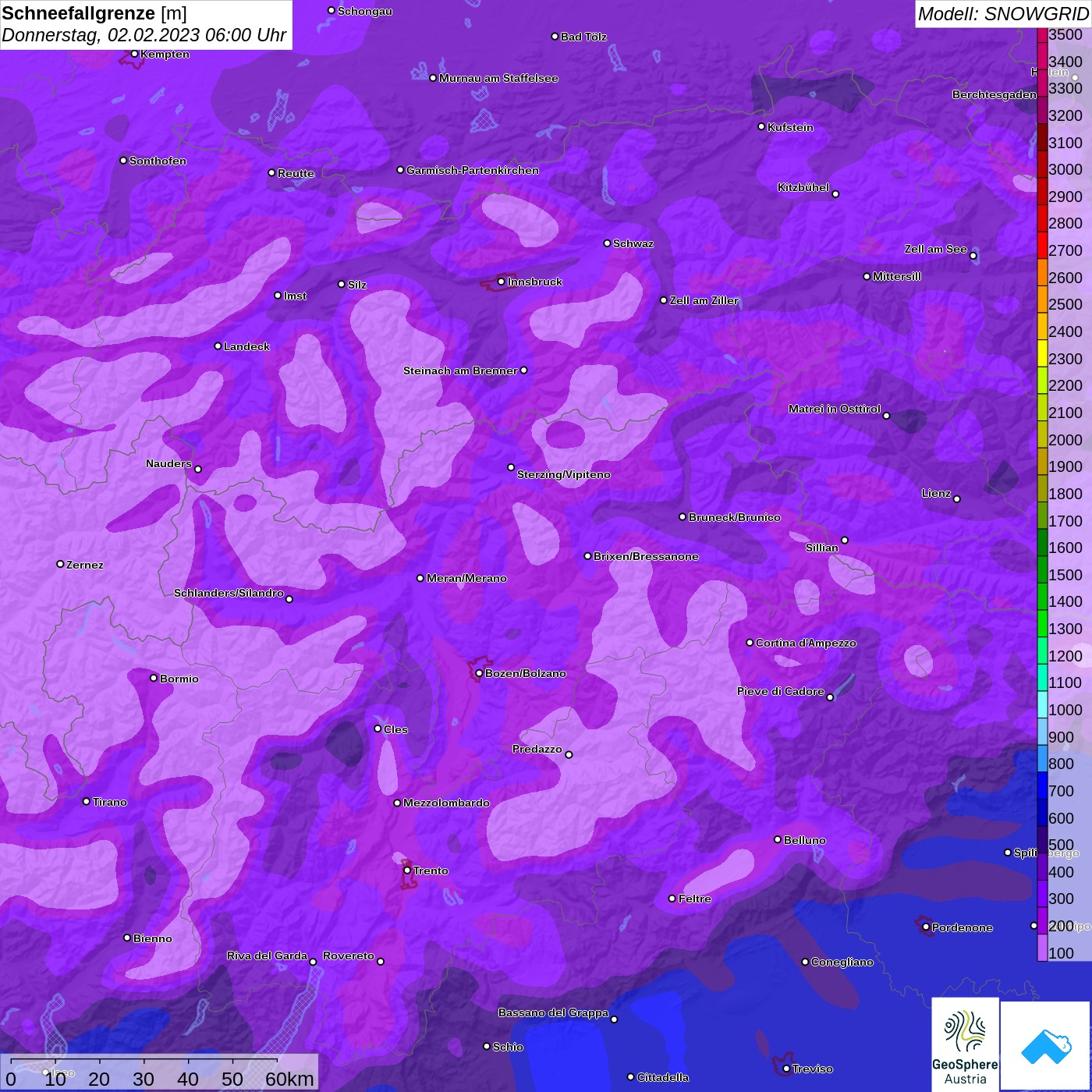Image resolution: width=1092 pixels, height=1092 pixels.
Task: Click the Innsbruck city marker dot
Action: pyautogui.click(x=501, y=282)
